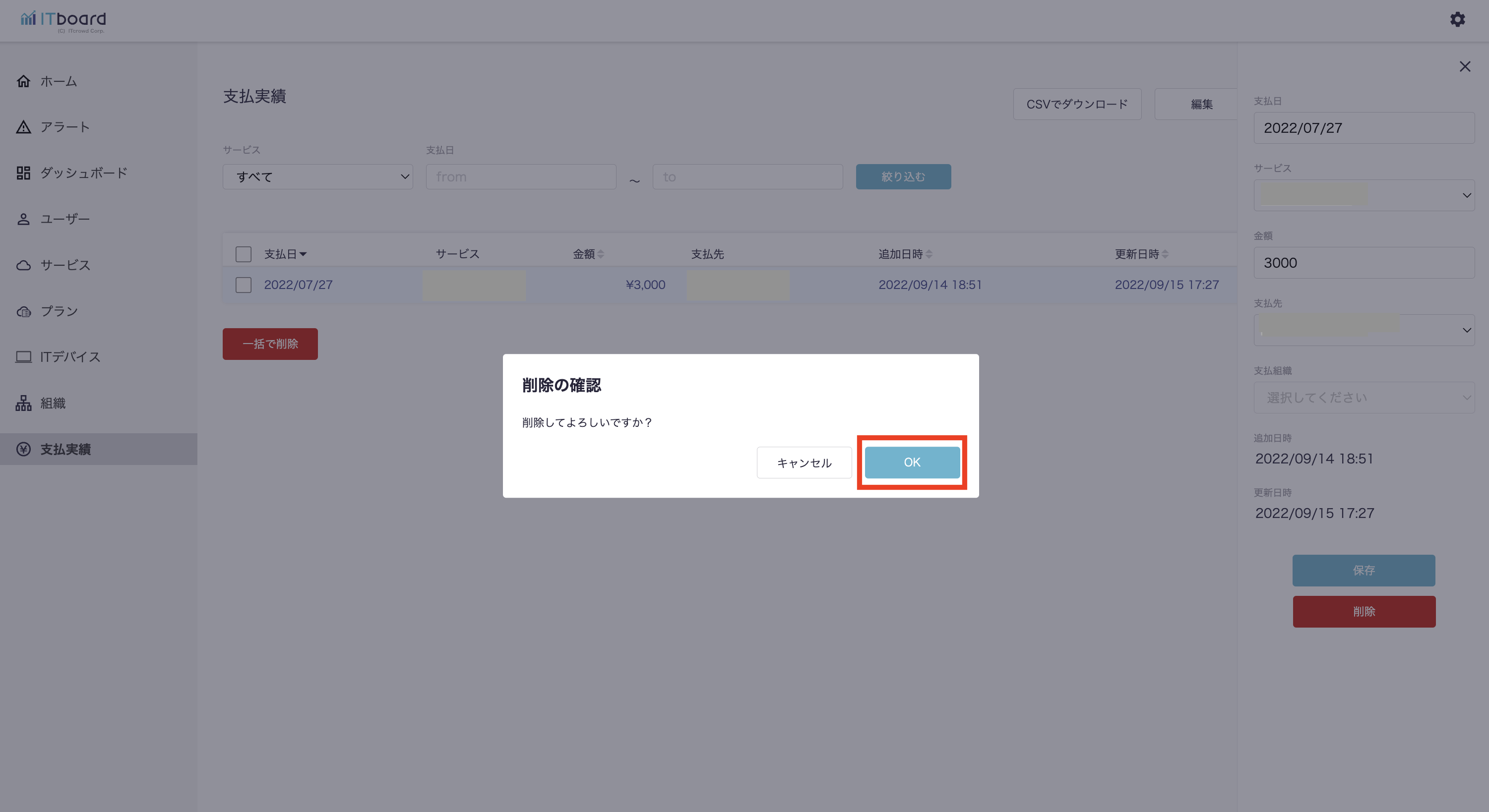Expand the 支払組織 dropdown in side panel
Image resolution: width=1489 pixels, height=812 pixels.
click(x=1363, y=398)
